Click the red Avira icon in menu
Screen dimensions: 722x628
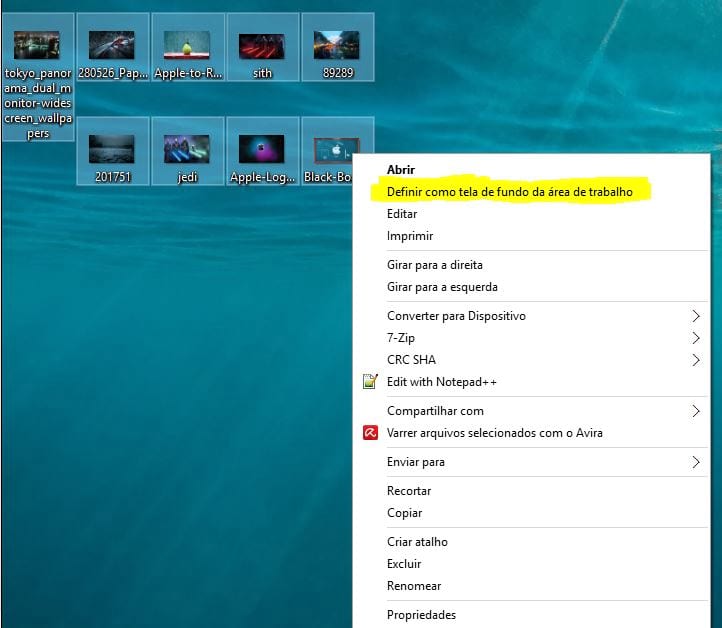tap(370, 433)
